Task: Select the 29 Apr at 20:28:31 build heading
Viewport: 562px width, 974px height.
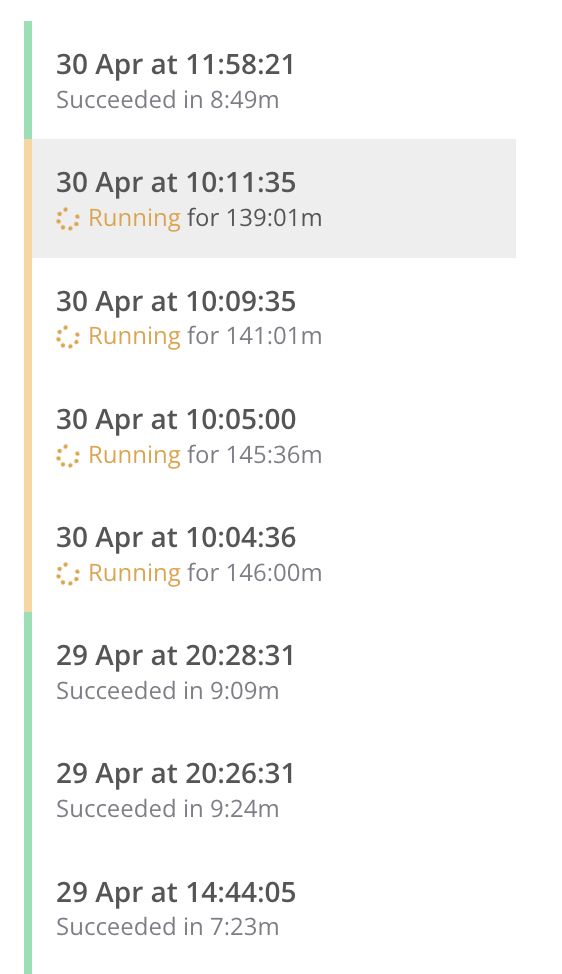Action: [x=176, y=655]
